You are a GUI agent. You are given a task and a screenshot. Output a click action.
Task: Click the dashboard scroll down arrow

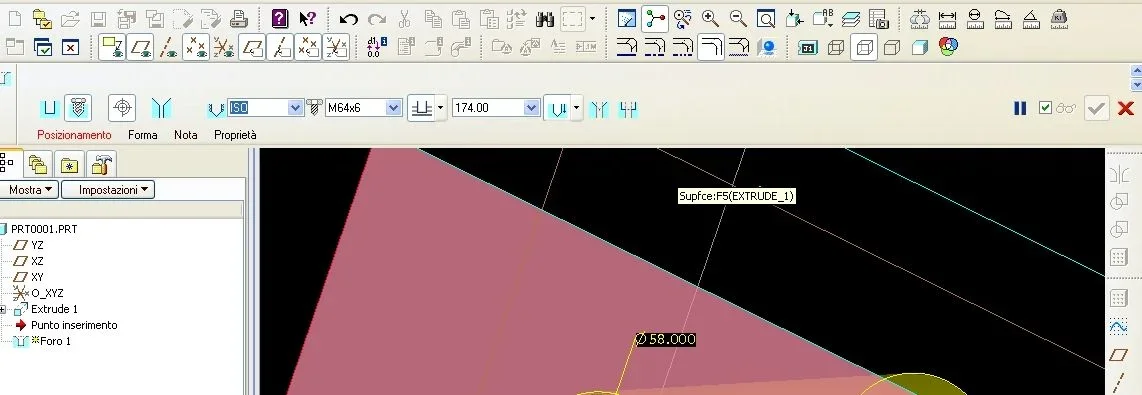click(x=1136, y=85)
